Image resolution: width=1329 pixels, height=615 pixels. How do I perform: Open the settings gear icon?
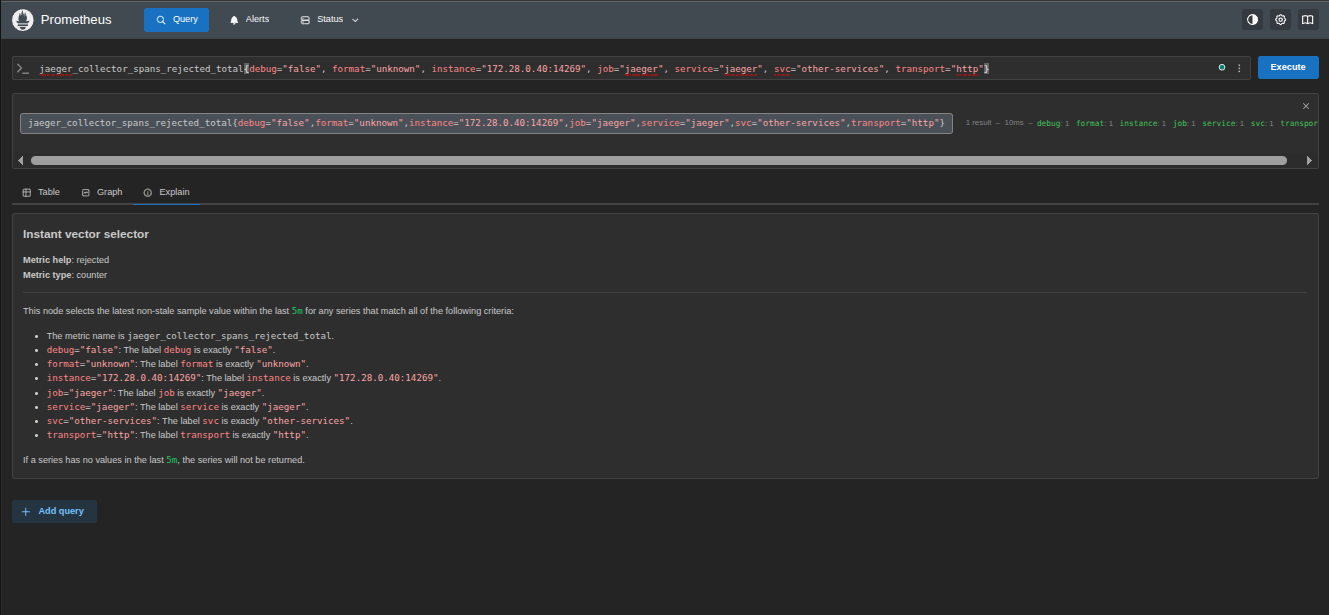click(1280, 20)
